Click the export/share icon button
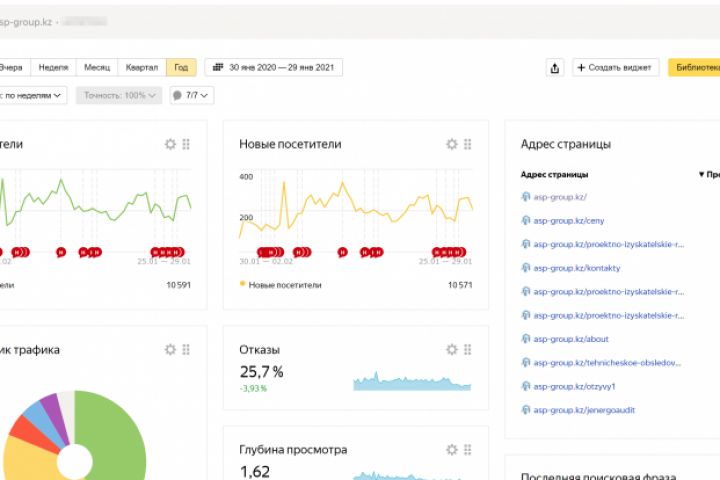 [555, 68]
